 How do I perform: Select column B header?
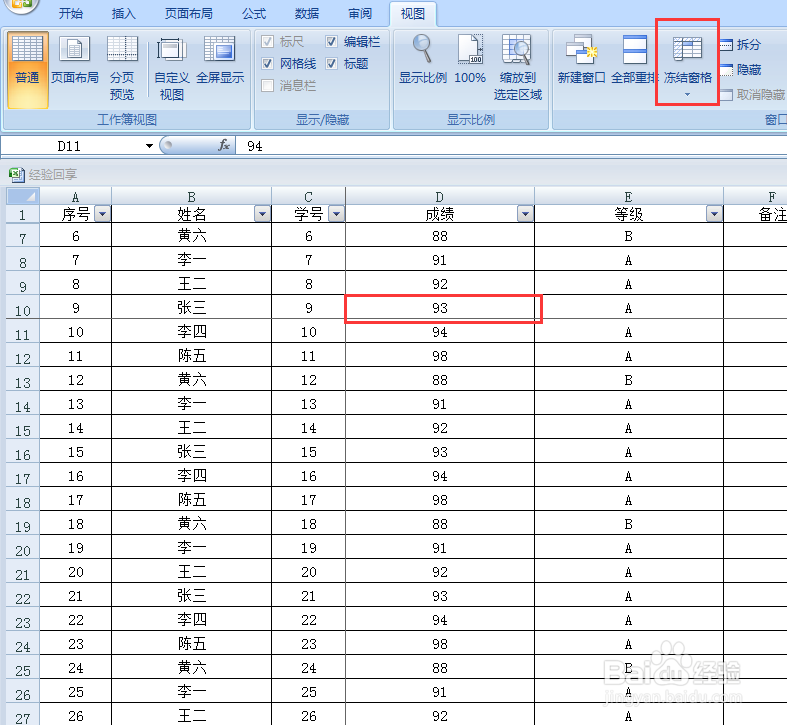pos(191,196)
